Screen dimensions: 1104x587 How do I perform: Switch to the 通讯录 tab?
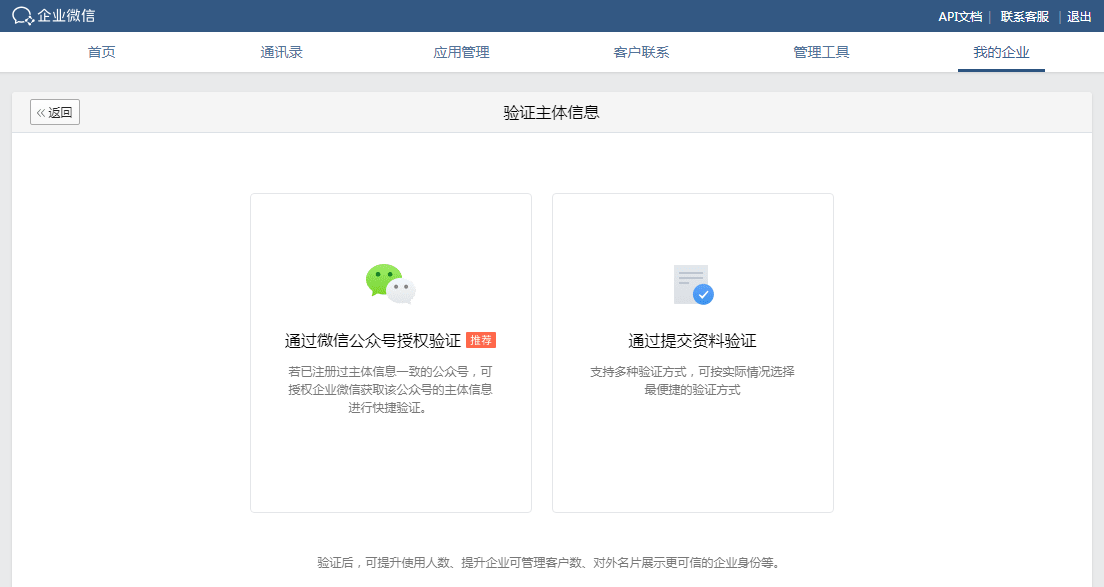[x=281, y=53]
